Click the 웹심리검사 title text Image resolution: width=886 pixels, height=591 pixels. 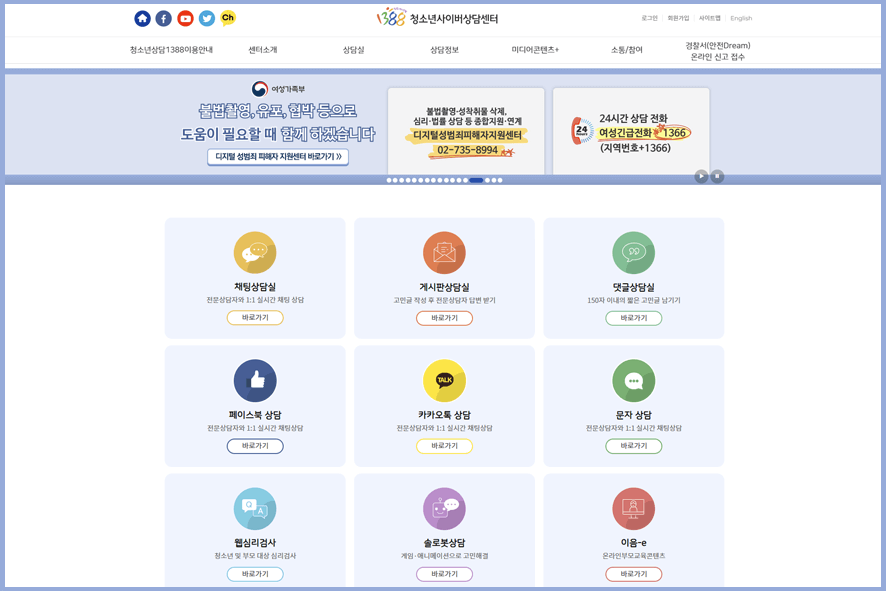255,542
